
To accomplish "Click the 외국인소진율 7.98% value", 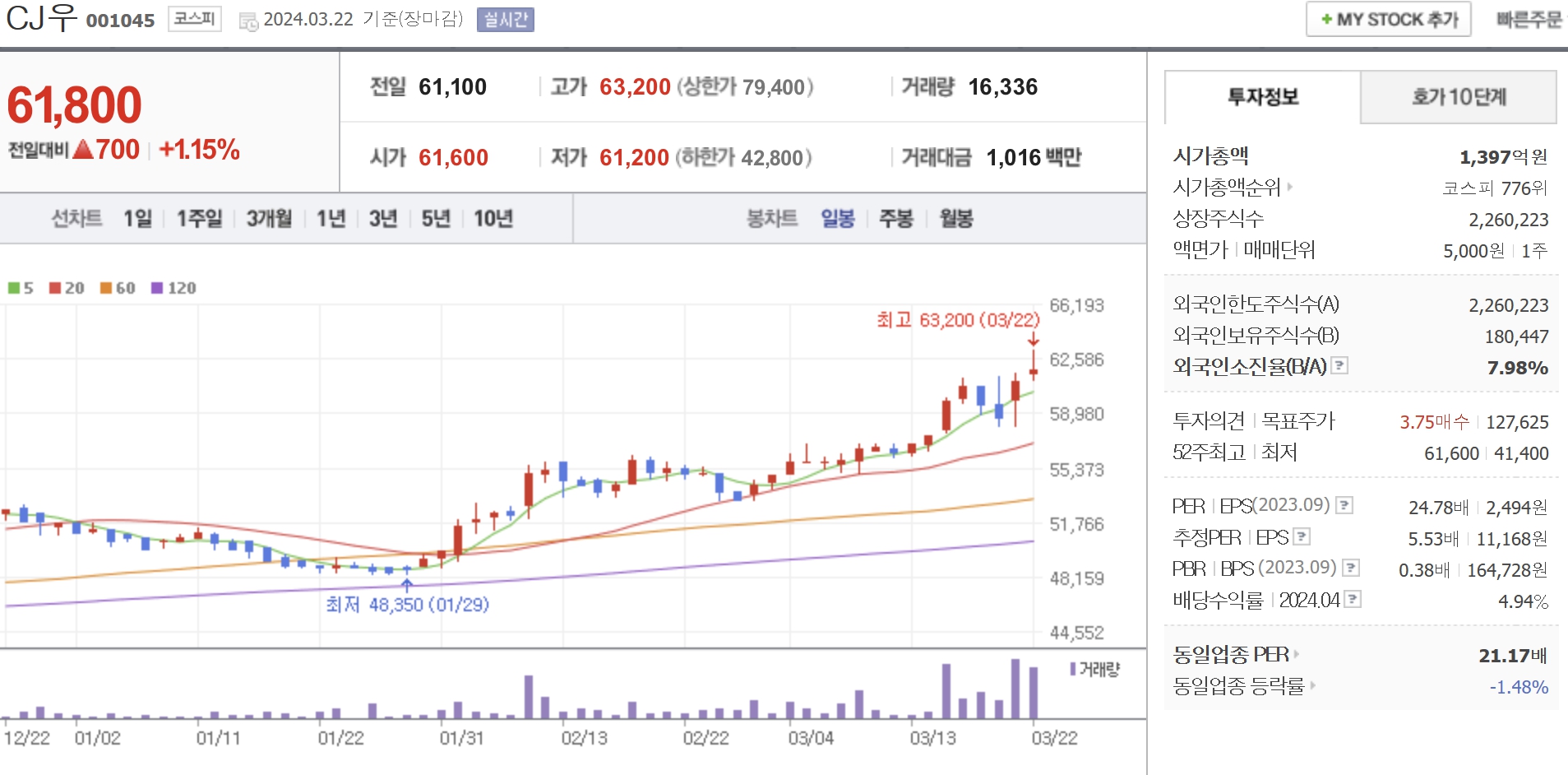I will (x=1517, y=368).
